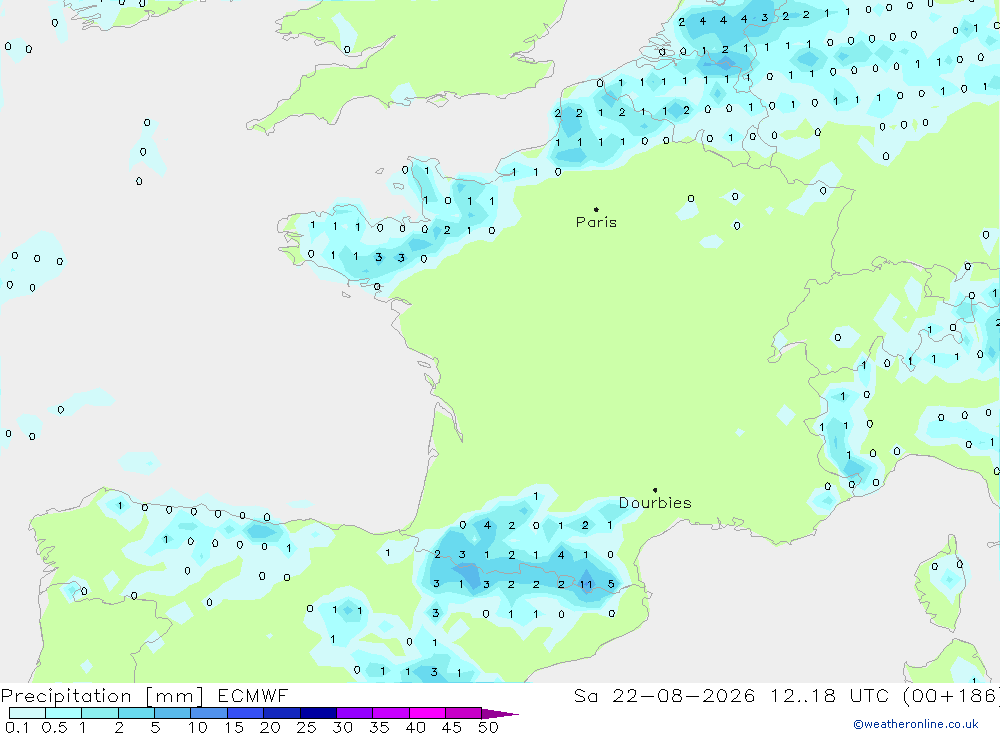This screenshot has height=733, width=1000.
Task: Click the Dourbies location dot marker
Action: [x=655, y=490]
